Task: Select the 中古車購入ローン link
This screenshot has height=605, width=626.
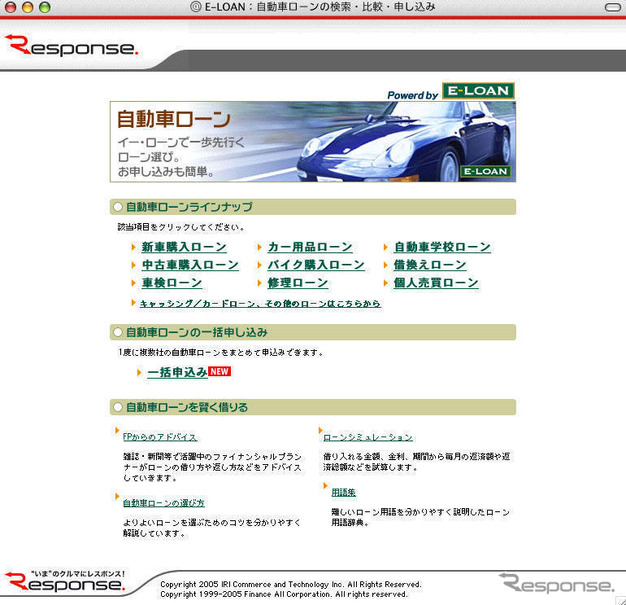Action: click(189, 265)
